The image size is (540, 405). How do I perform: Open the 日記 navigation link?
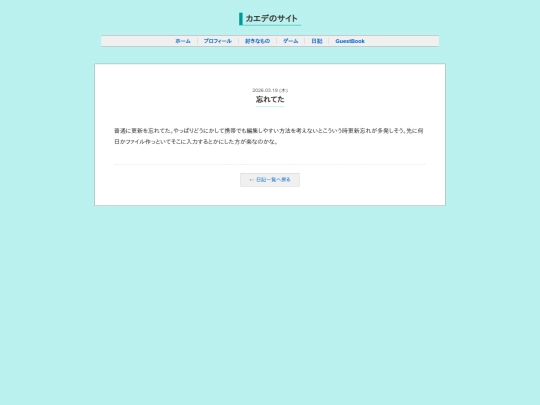coord(317,41)
